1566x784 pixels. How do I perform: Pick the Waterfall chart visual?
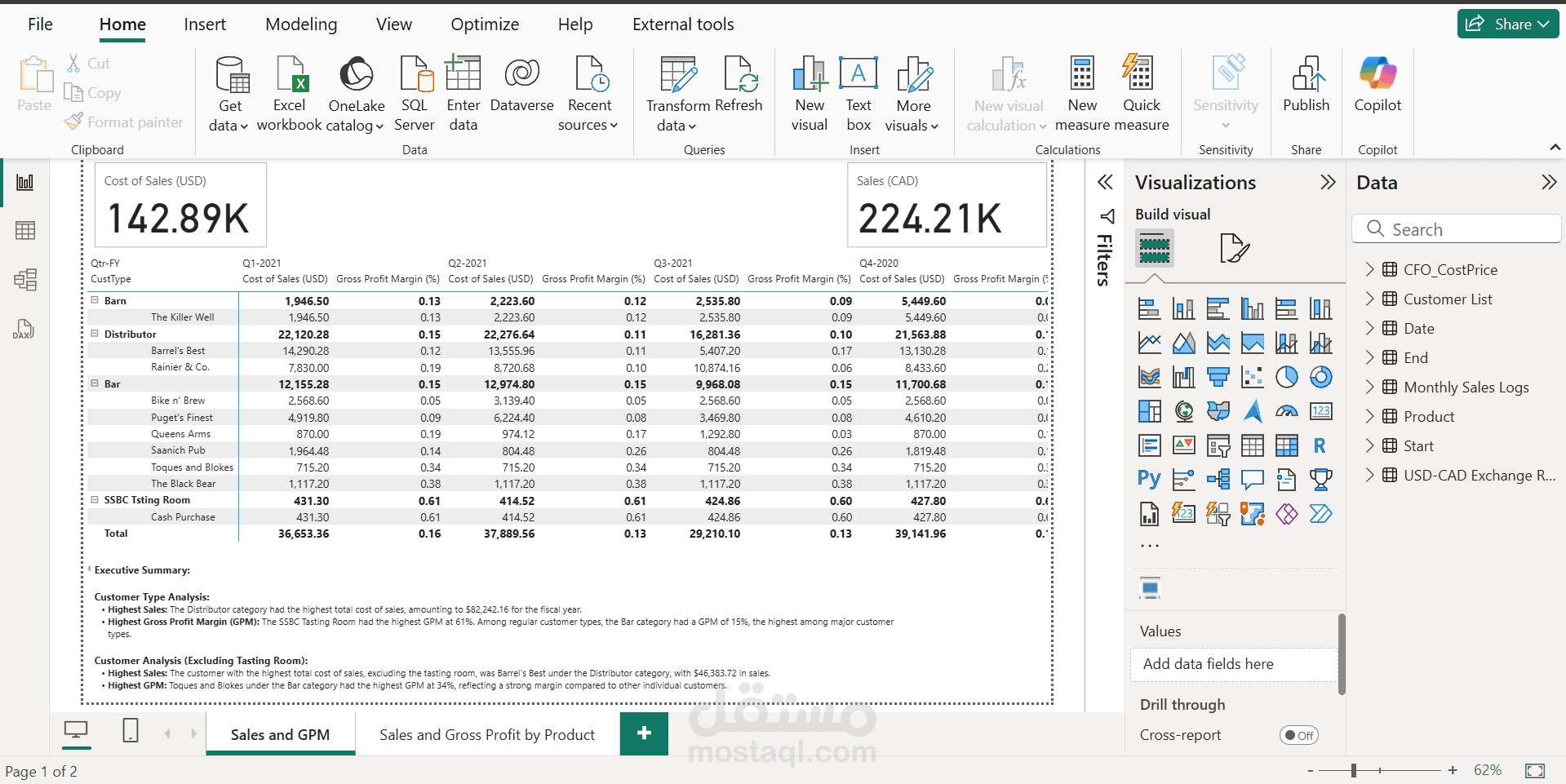pos(1183,377)
